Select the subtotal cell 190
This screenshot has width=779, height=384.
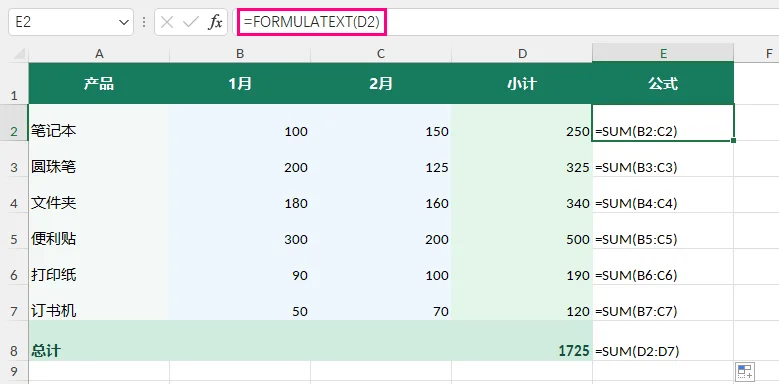tap(522, 267)
